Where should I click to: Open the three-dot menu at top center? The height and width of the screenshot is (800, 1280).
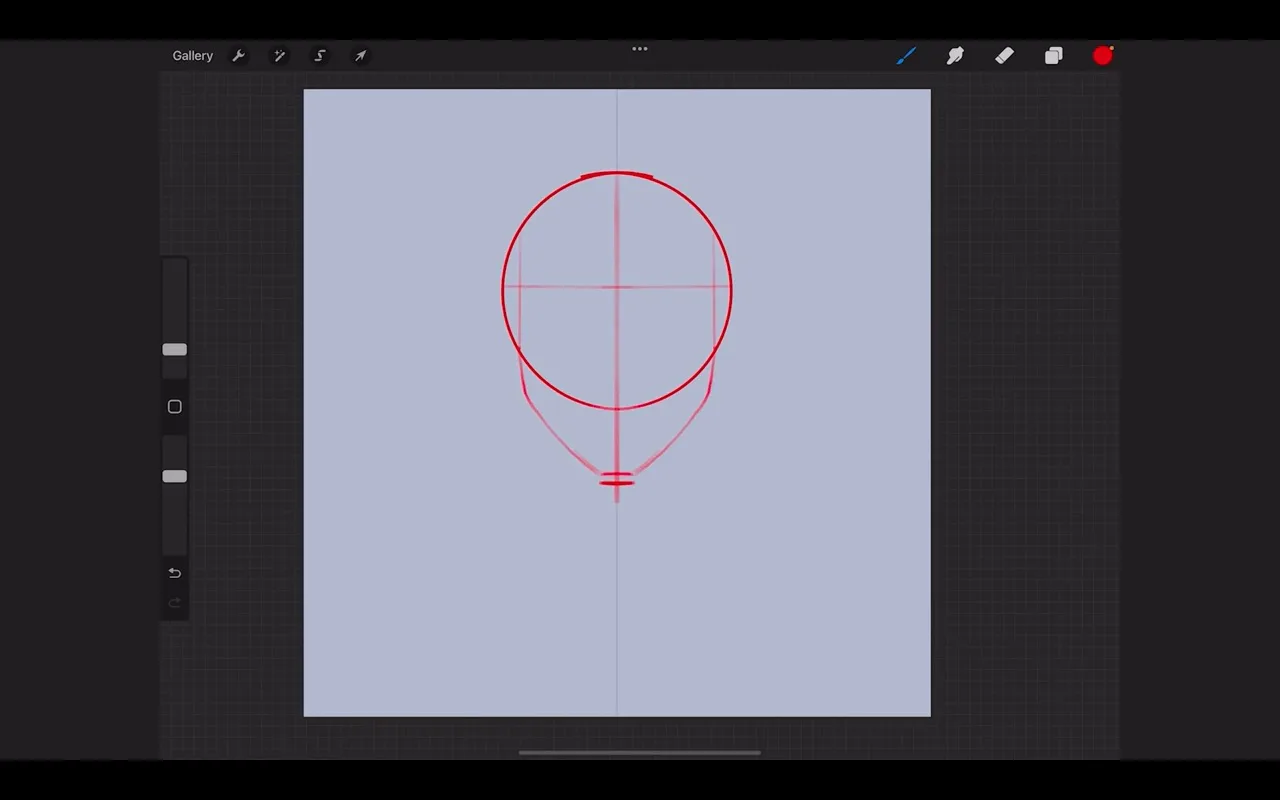pos(640,48)
